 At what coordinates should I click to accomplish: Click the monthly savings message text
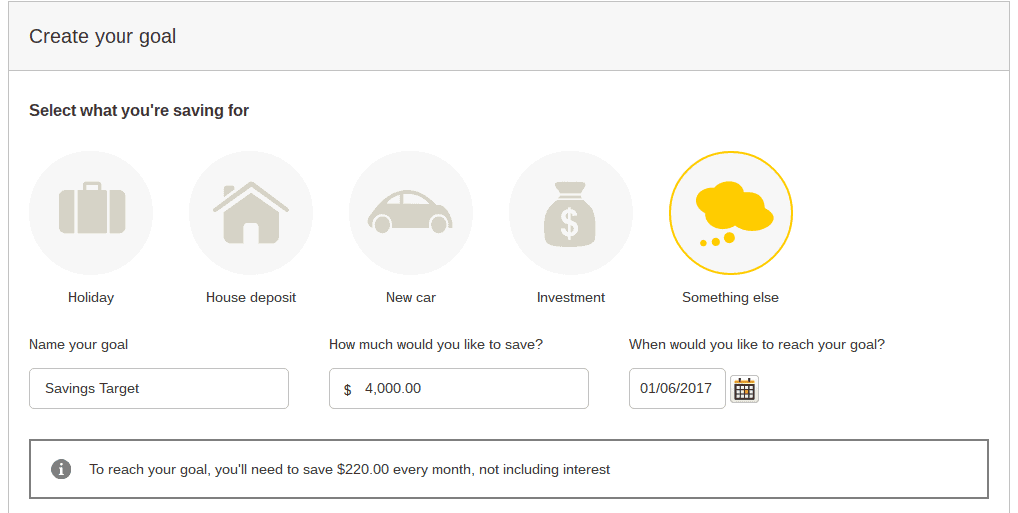349,469
